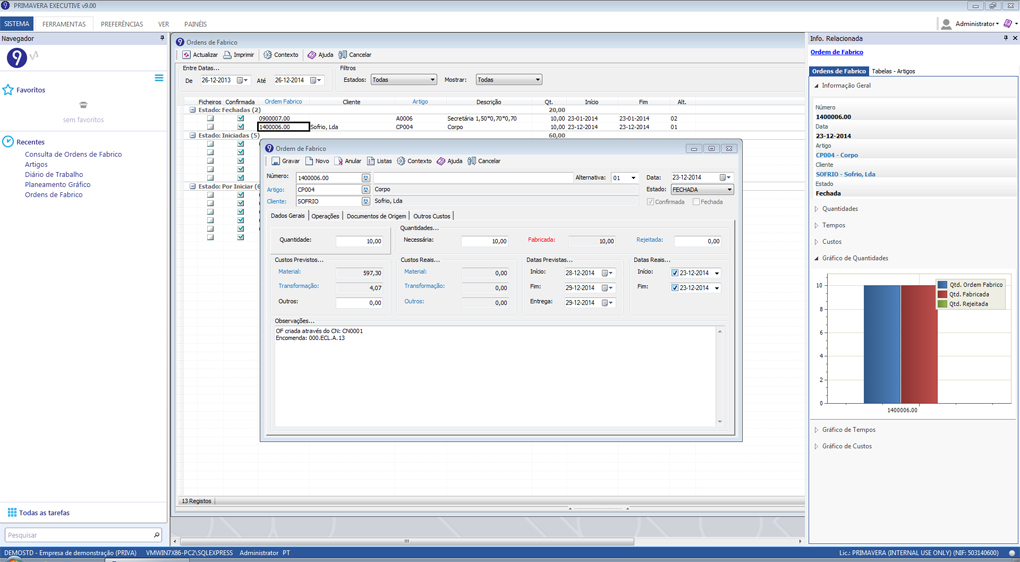Click the SOFRIO - Sofrio, Lda link

[x=846, y=174]
